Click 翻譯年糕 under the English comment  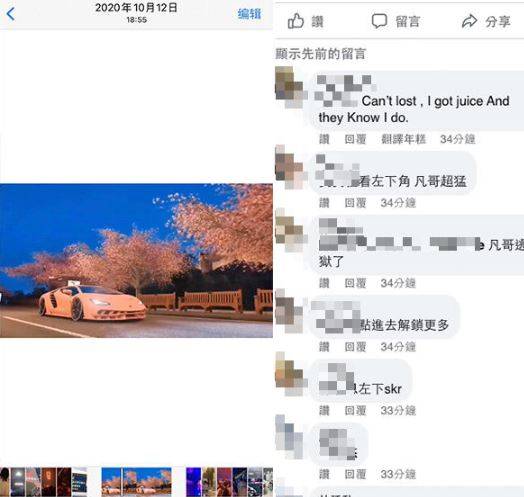pyautogui.click(x=404, y=139)
